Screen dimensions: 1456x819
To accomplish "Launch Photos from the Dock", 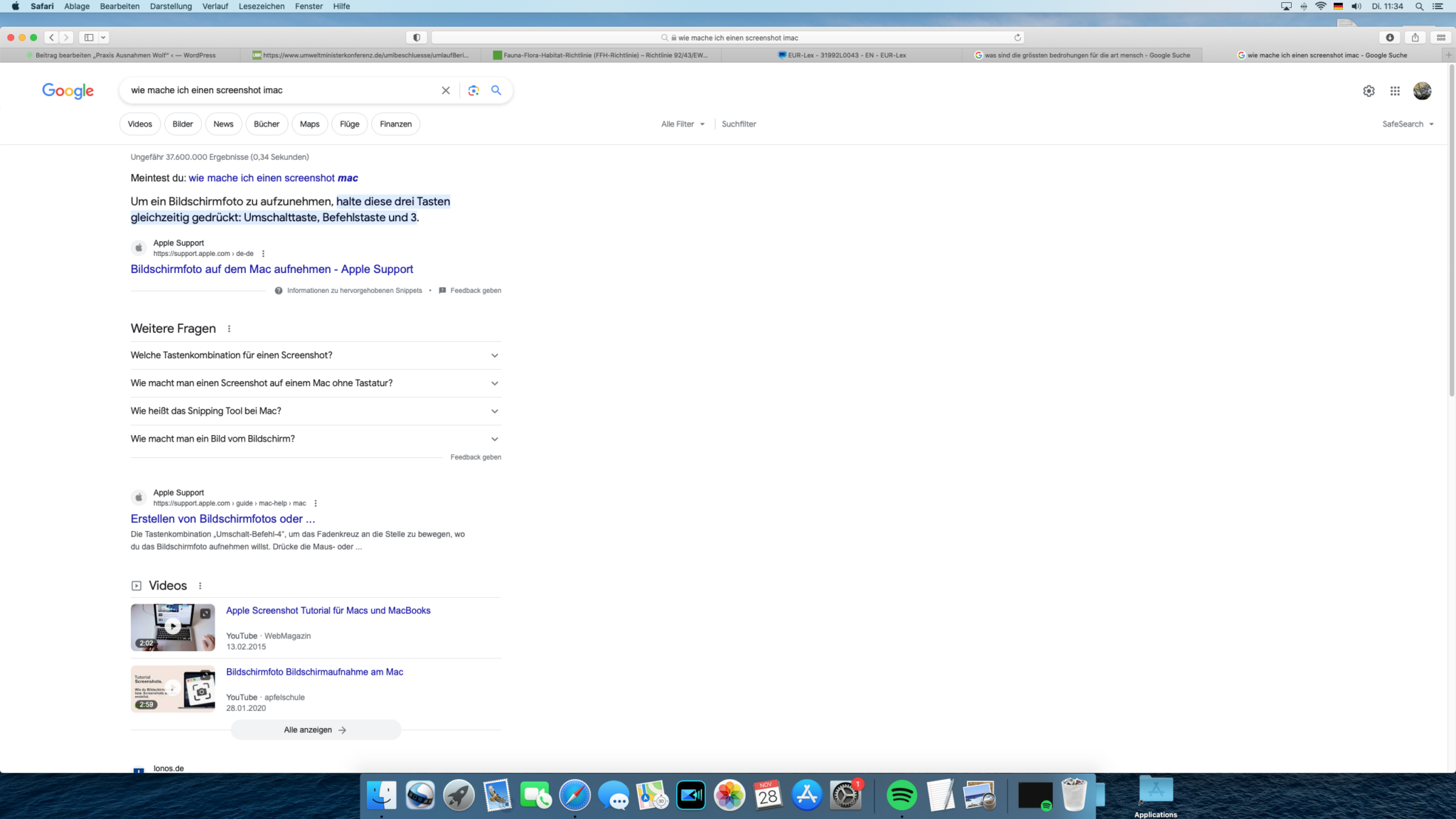I will [729, 795].
